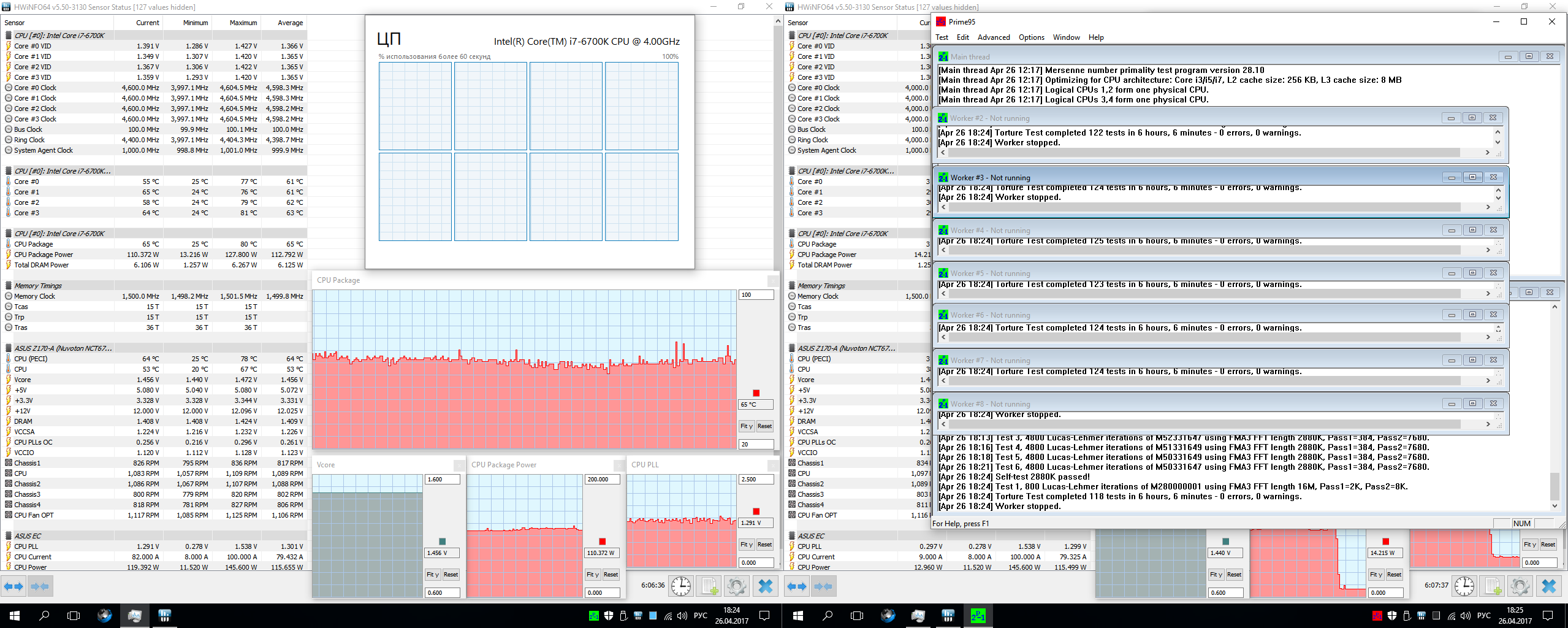This screenshot has width=1568, height=628.
Task: Click scroll-right arrow in Worker #2 window
Action: [1487, 153]
